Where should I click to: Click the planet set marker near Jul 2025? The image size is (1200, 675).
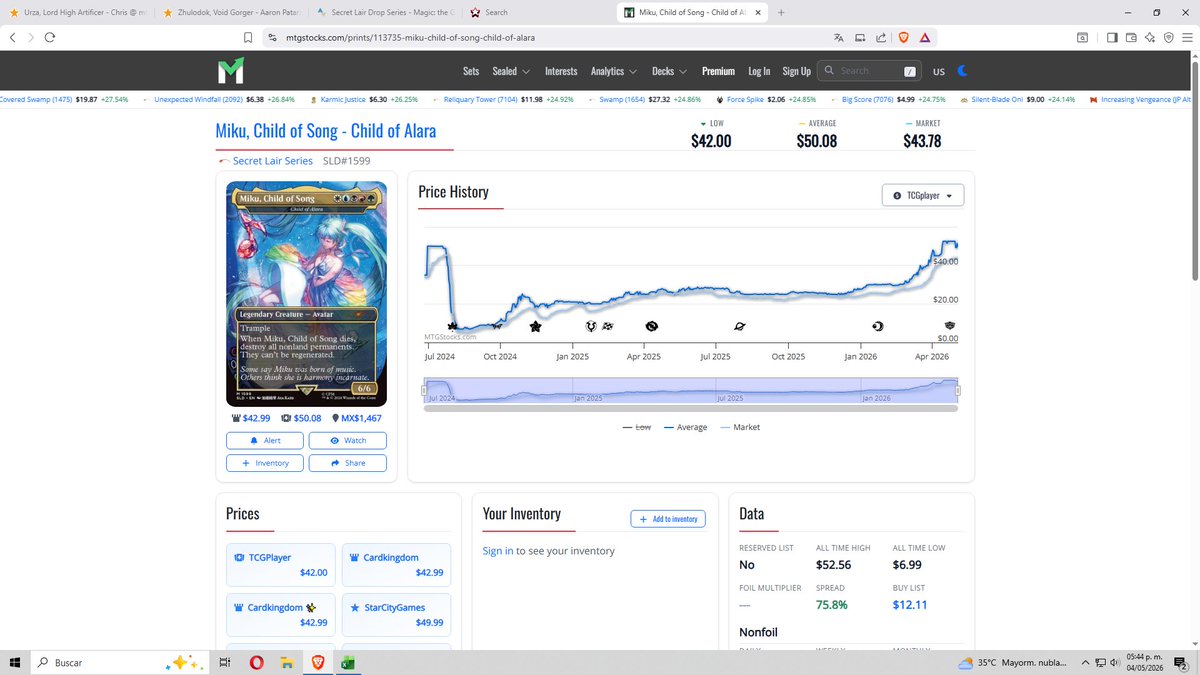(x=739, y=326)
